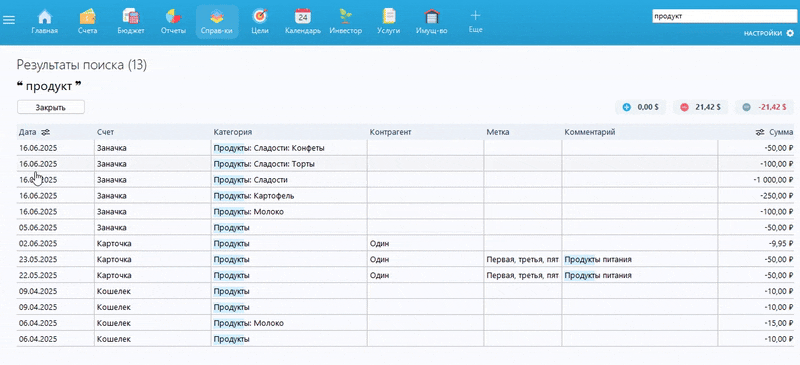
Task: Click Один in the 02.06.2025 row
Action: pos(379,243)
